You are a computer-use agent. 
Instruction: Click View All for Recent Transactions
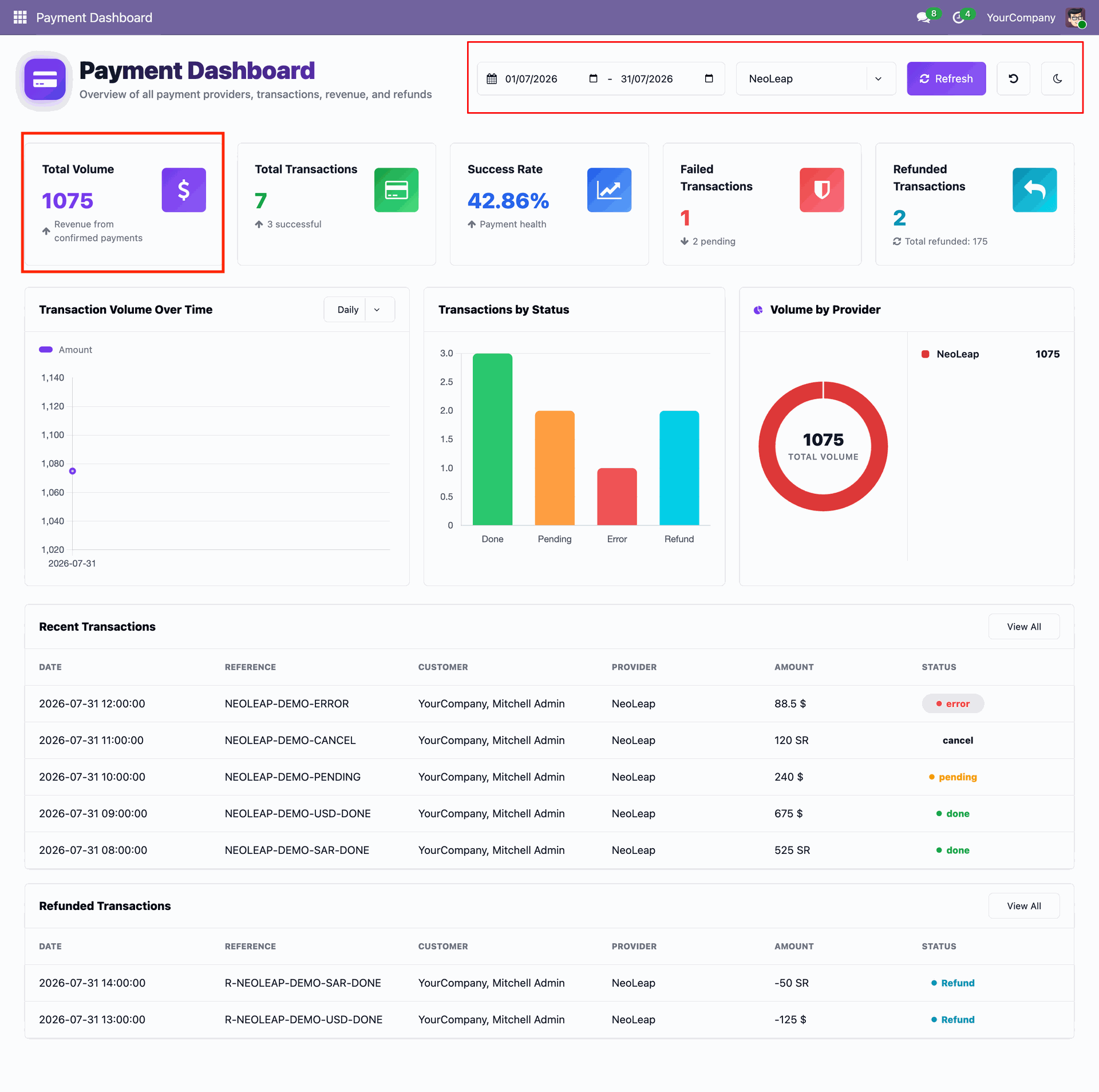pos(1024,627)
